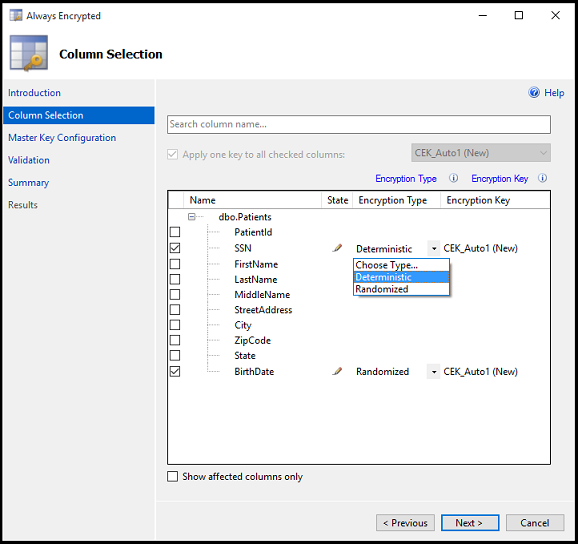Screen dimensions: 578x544
Task: Go to the Summary wizard page
Action: coord(28,183)
